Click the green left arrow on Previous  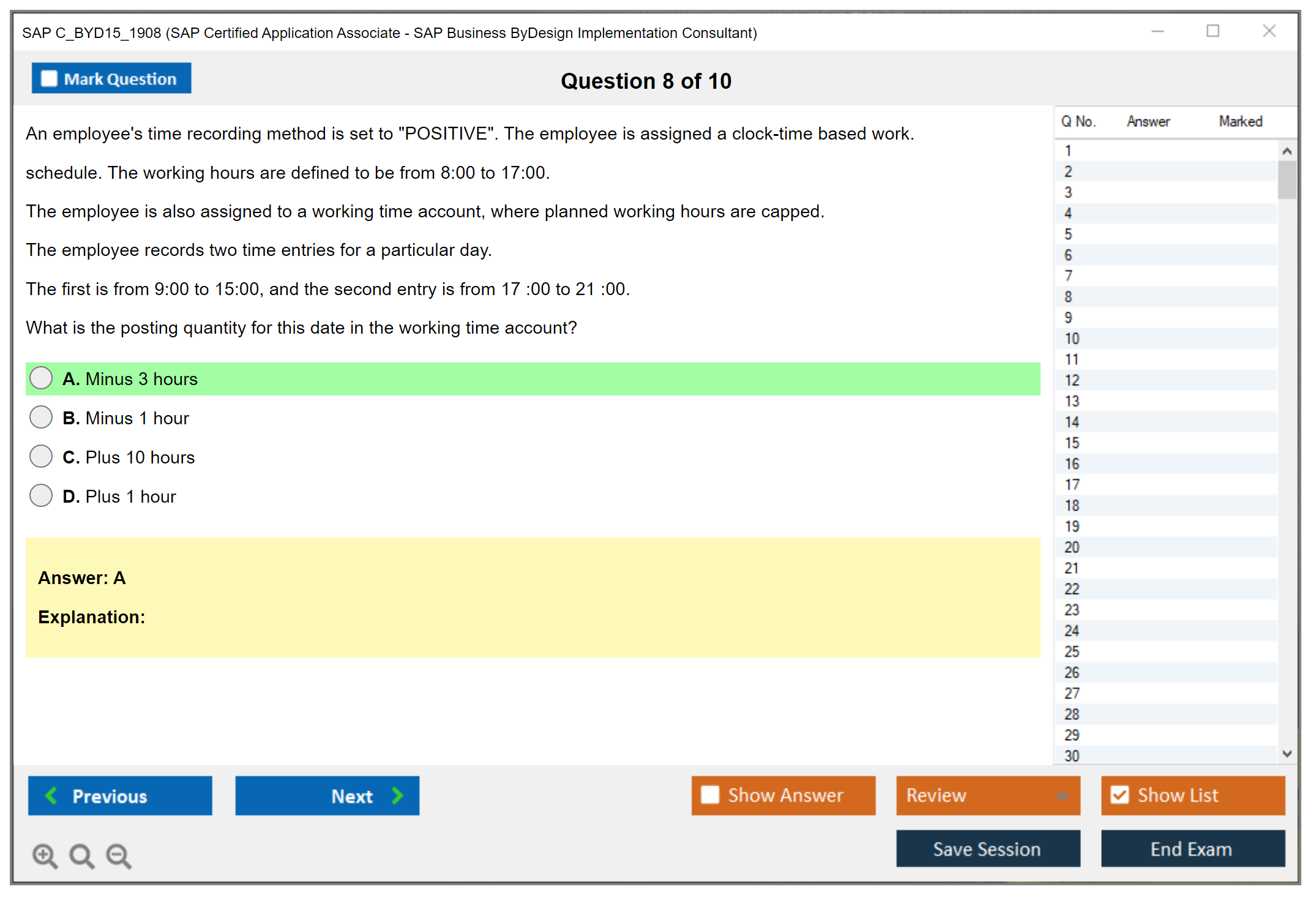coord(51,795)
